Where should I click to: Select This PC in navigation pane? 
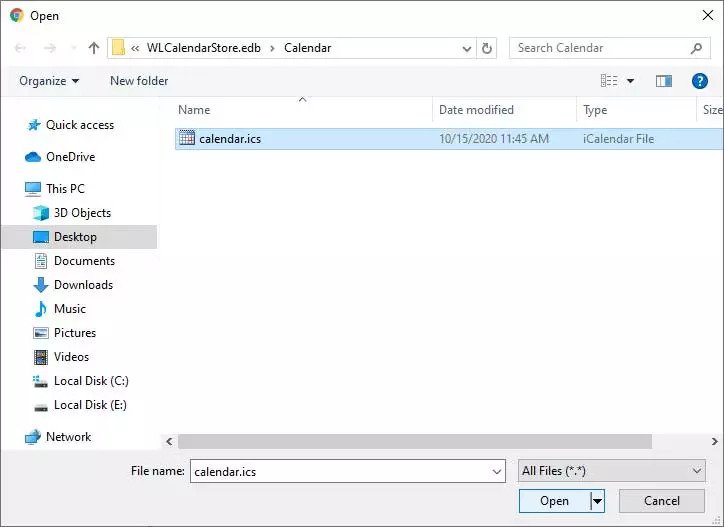(x=65, y=189)
